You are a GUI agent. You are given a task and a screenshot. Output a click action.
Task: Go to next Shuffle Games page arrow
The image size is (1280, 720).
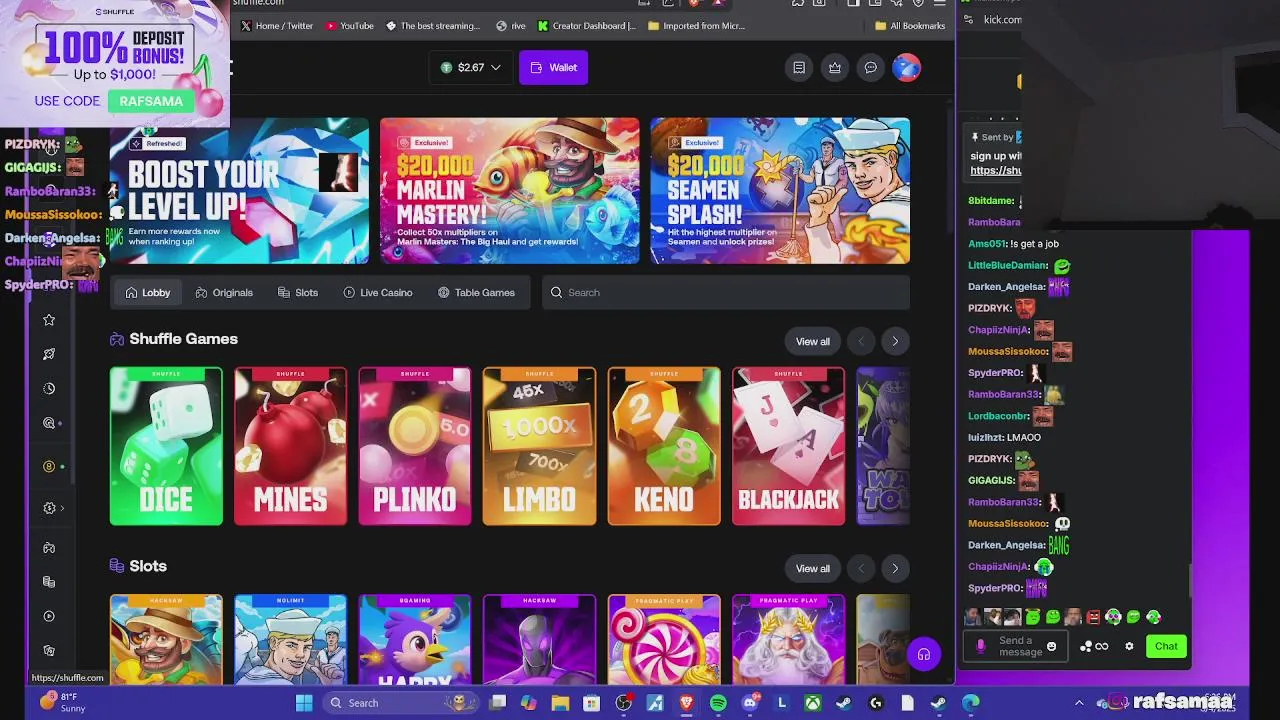895,341
